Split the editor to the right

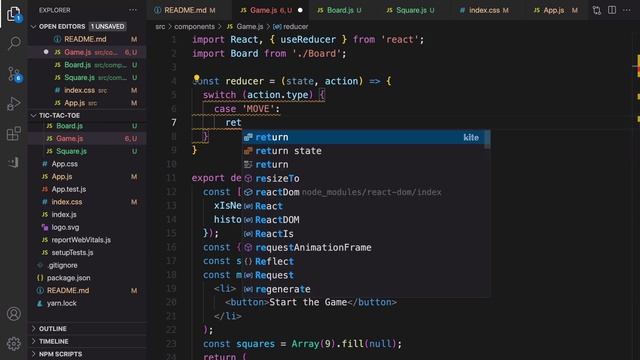coord(612,10)
